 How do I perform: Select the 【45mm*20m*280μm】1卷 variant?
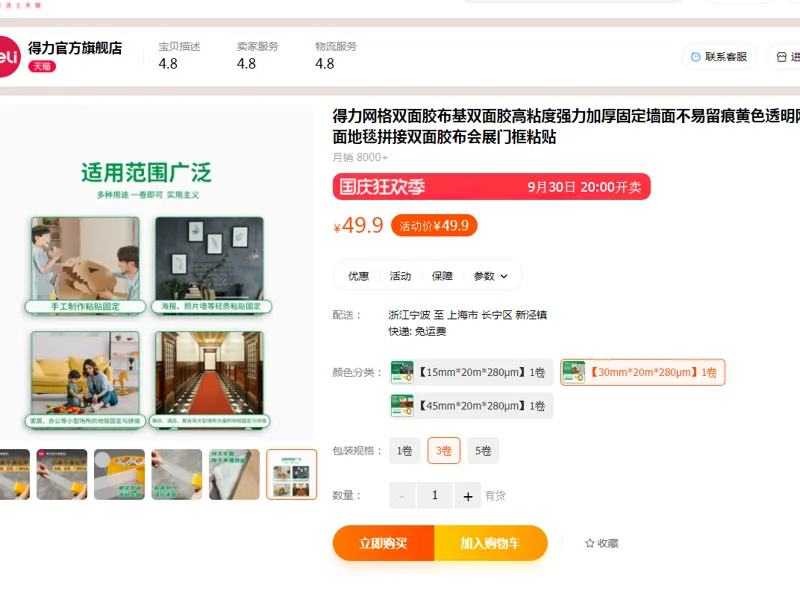pos(470,406)
